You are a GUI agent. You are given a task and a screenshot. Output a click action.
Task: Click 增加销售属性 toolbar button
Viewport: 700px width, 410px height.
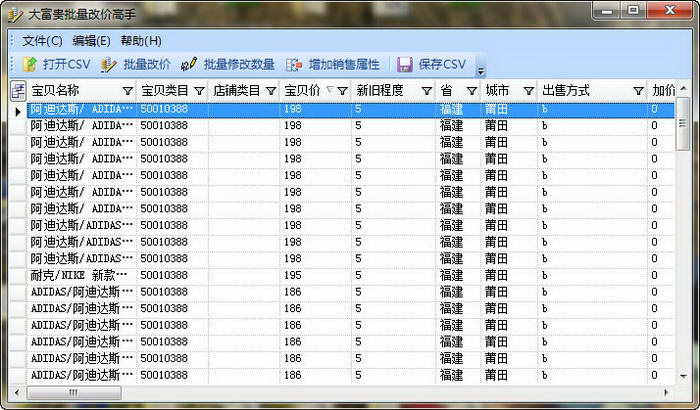[333, 65]
